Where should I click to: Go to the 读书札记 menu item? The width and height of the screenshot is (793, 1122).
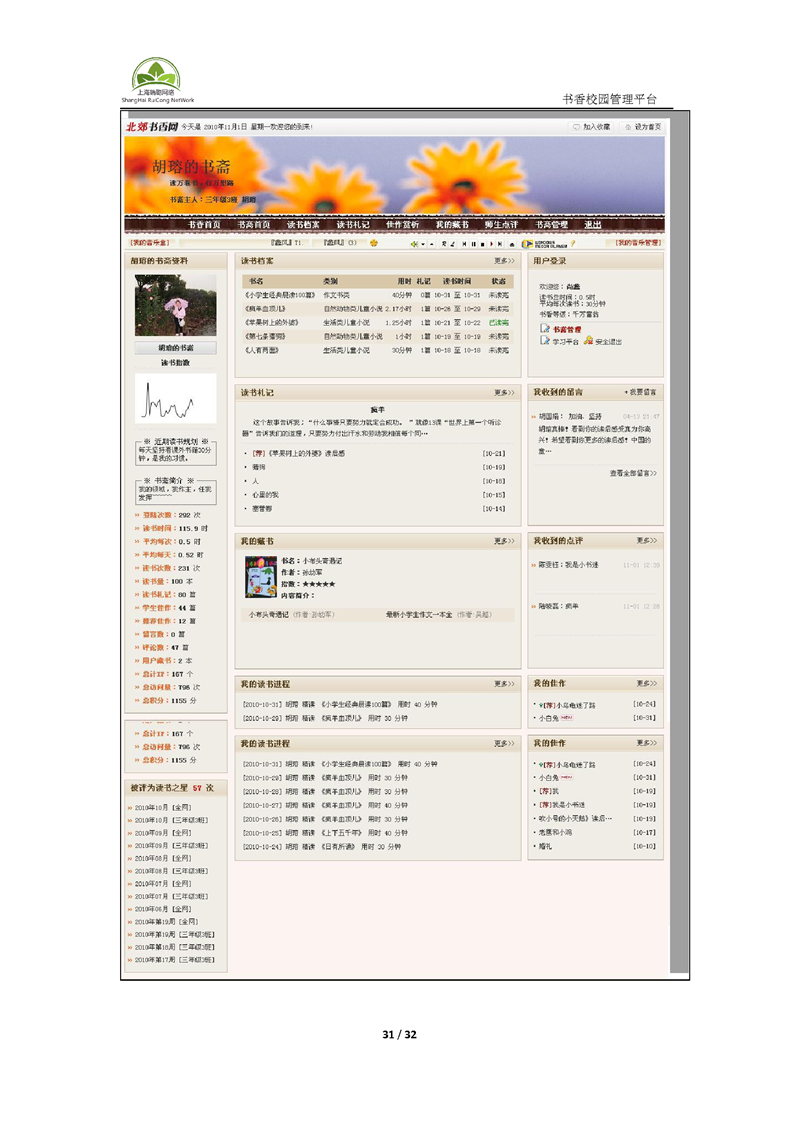point(353,225)
